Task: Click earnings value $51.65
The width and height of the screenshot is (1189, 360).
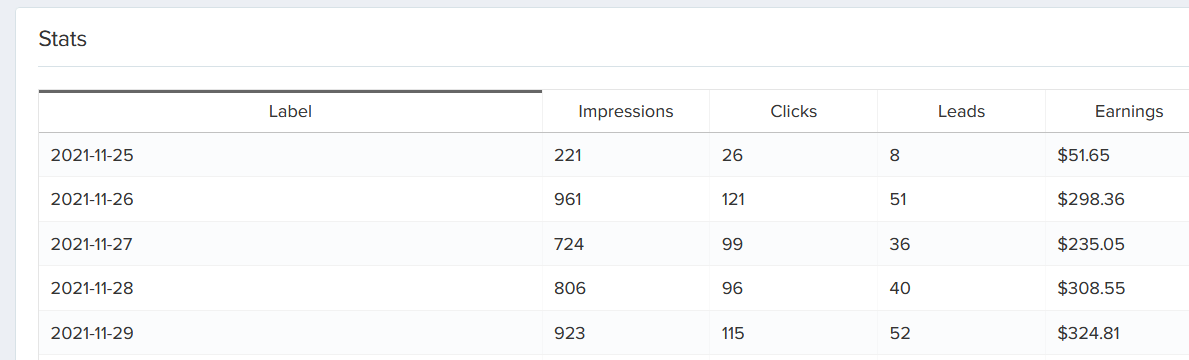Action: [1084, 155]
